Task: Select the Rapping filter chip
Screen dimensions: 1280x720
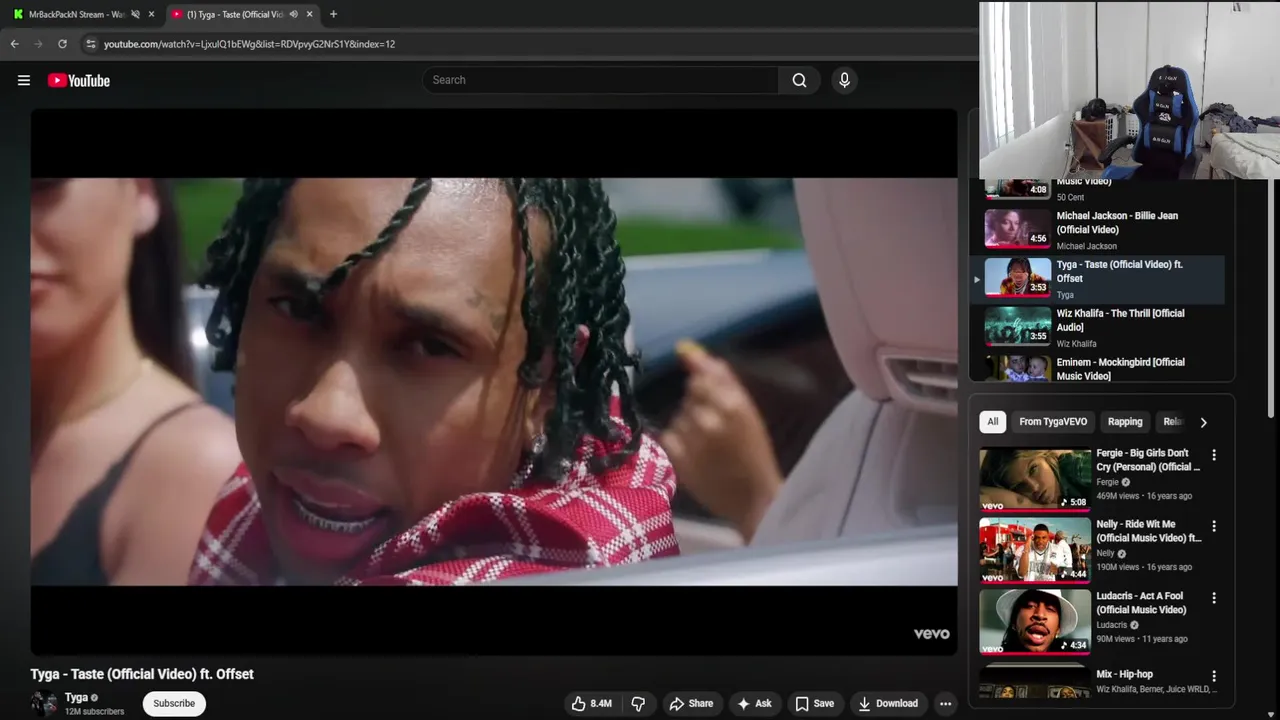Action: [x=1125, y=422]
